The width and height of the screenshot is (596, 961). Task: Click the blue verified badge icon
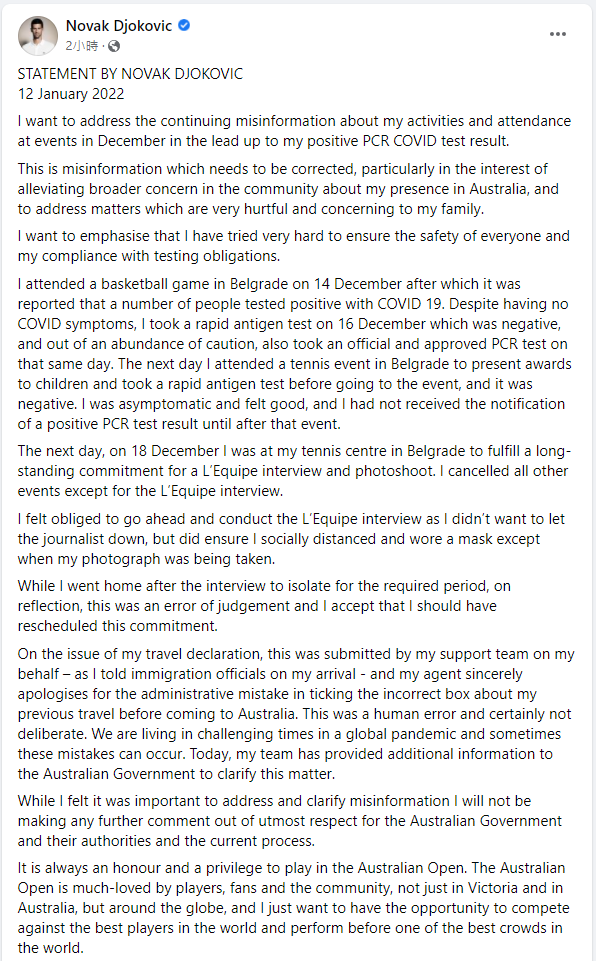tap(184, 26)
